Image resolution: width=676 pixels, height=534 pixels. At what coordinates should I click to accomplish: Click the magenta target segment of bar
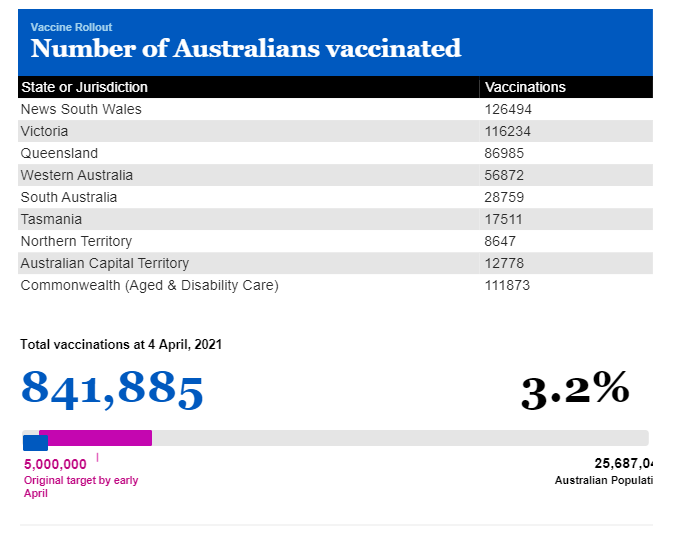[96, 438]
